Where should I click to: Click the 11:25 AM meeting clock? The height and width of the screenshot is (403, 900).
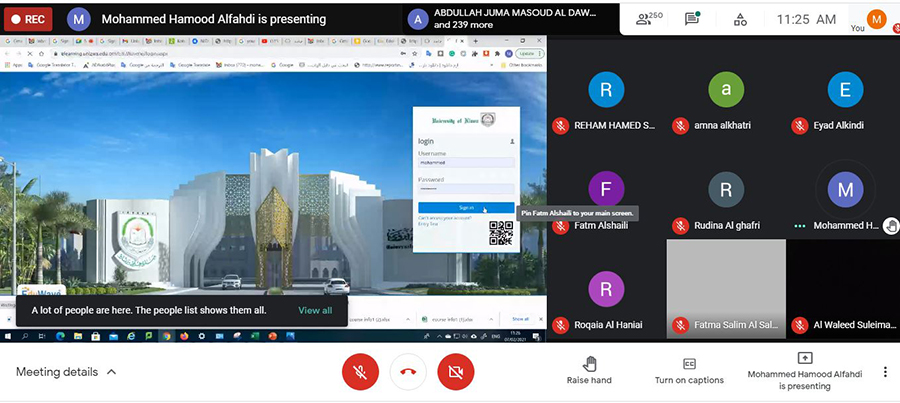tap(806, 20)
